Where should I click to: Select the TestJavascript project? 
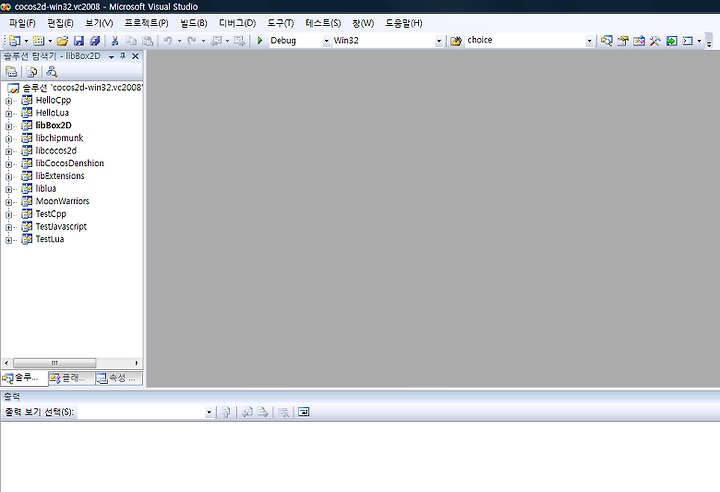(61, 226)
